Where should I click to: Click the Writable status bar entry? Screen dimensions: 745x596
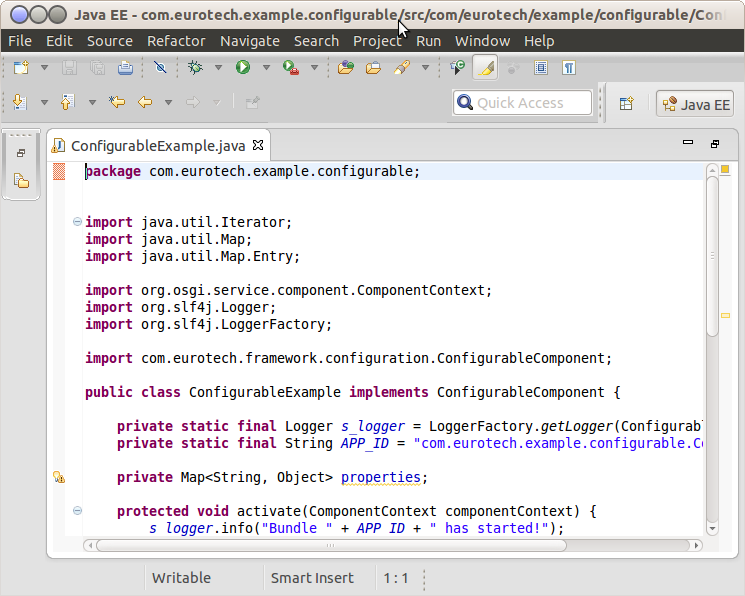(x=181, y=578)
